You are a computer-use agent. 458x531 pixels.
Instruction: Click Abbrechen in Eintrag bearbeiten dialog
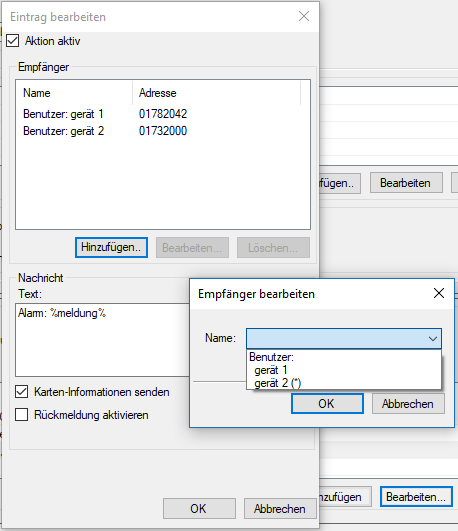[x=280, y=509]
